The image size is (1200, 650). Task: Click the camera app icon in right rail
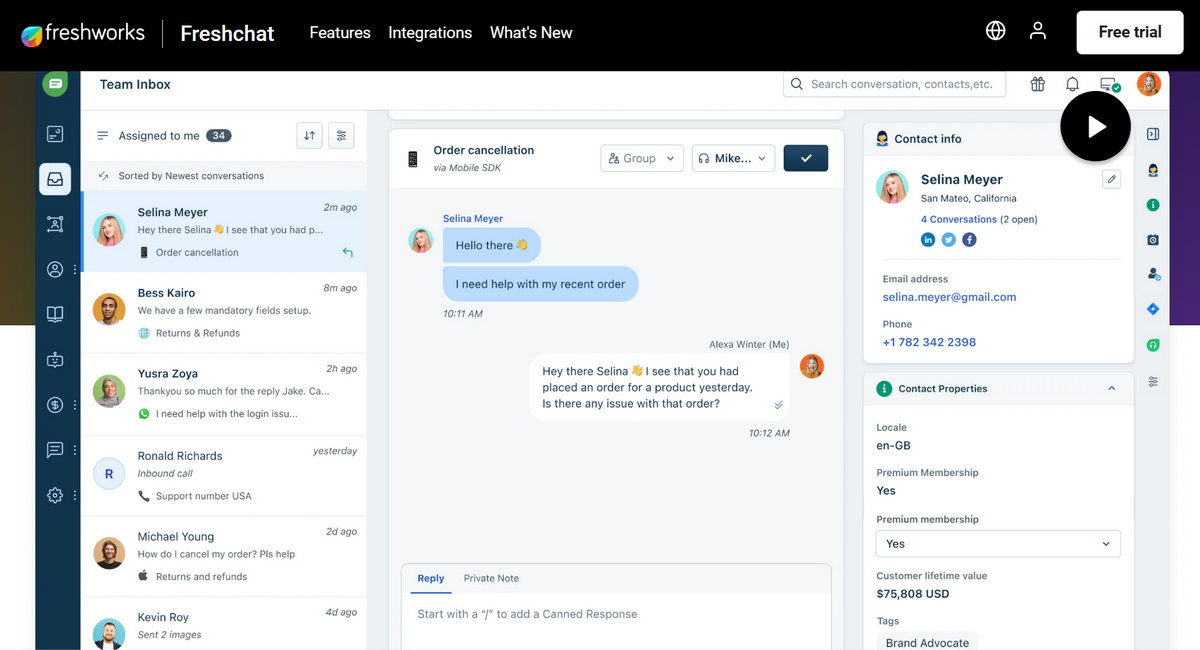tap(1153, 240)
